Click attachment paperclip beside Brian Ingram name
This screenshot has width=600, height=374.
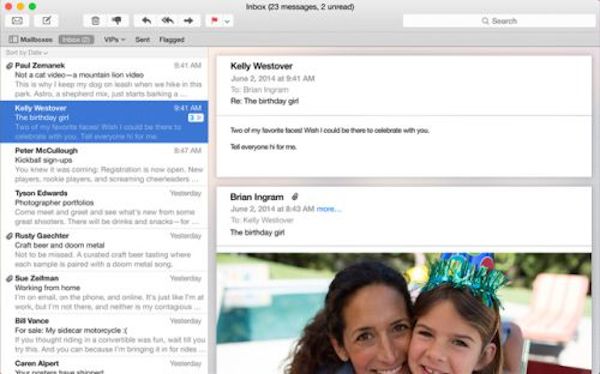pyautogui.click(x=294, y=197)
